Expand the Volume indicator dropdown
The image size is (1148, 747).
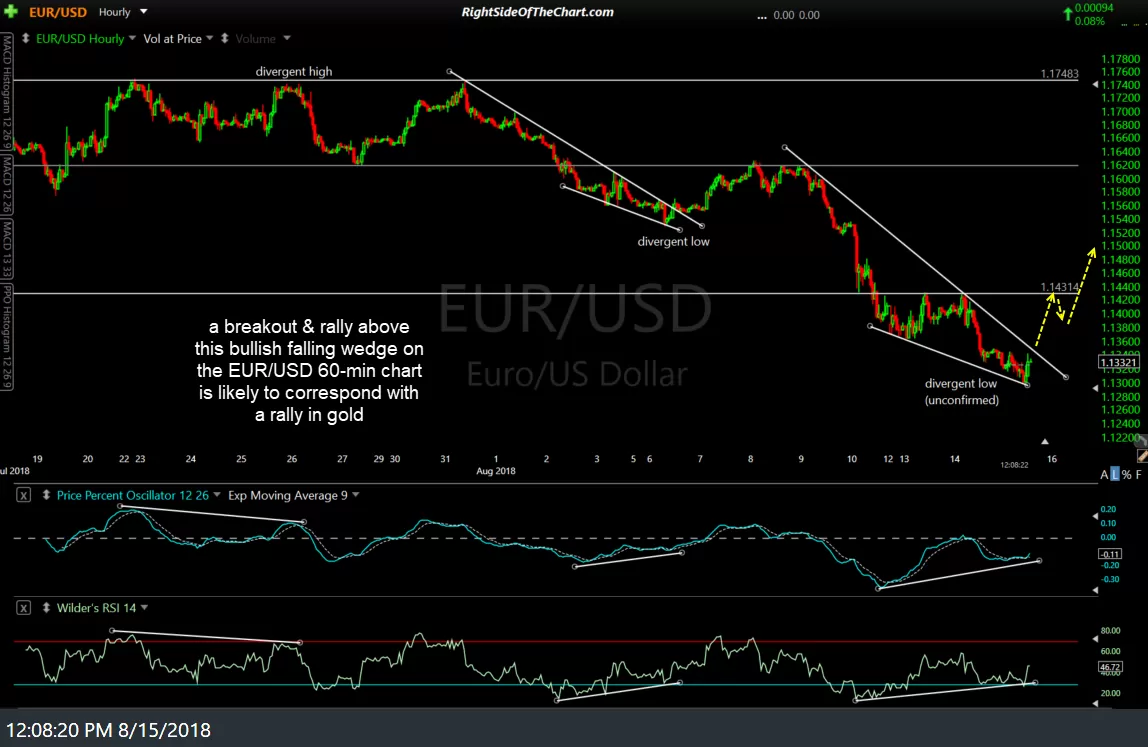pyautogui.click(x=286, y=38)
